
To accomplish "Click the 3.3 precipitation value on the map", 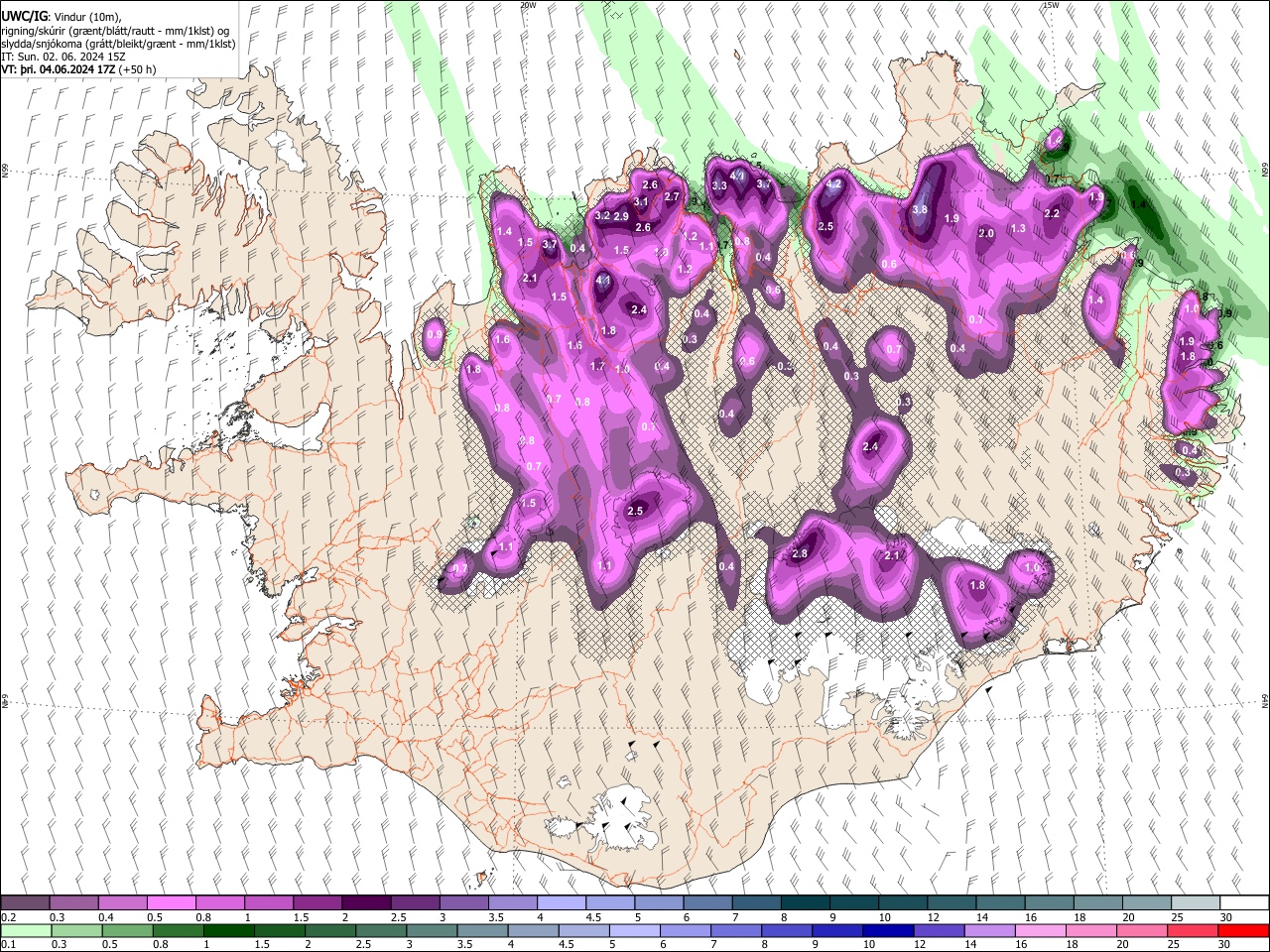I will 720,185.
